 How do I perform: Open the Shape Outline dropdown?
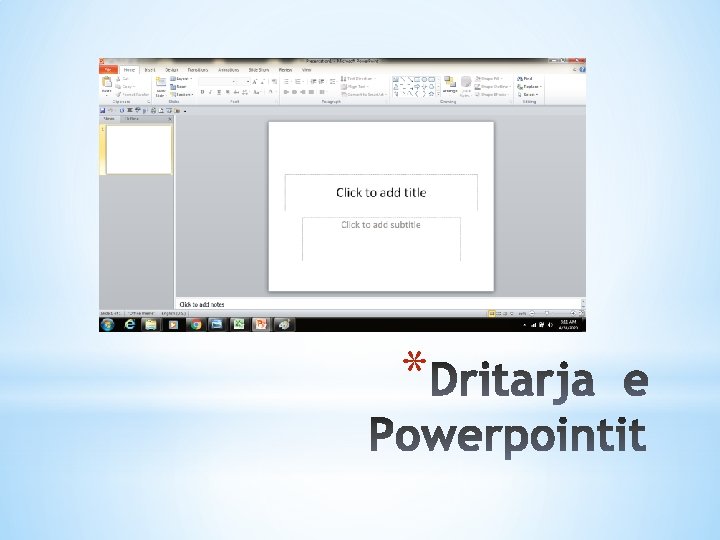coord(493,87)
